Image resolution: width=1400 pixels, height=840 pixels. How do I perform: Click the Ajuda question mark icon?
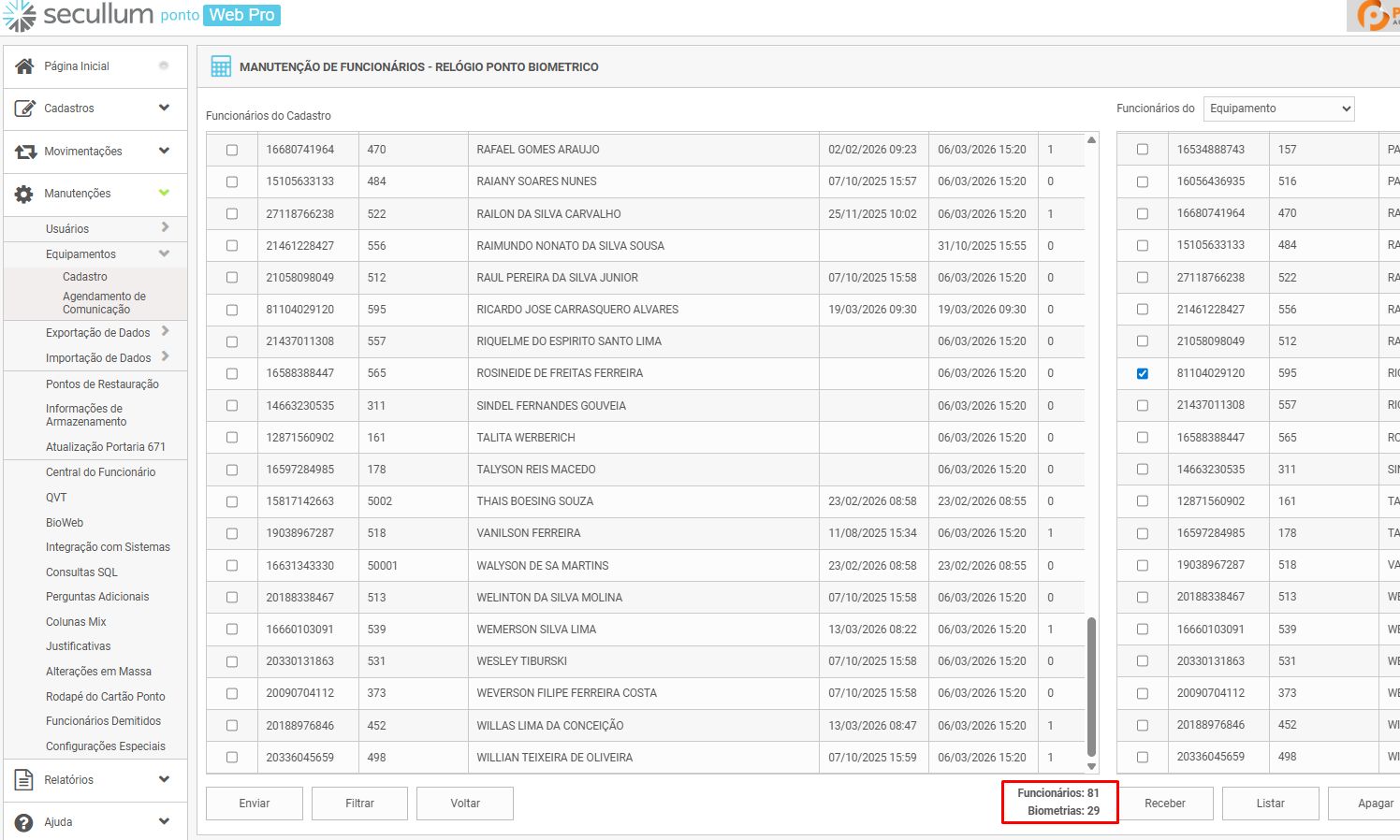point(24,822)
